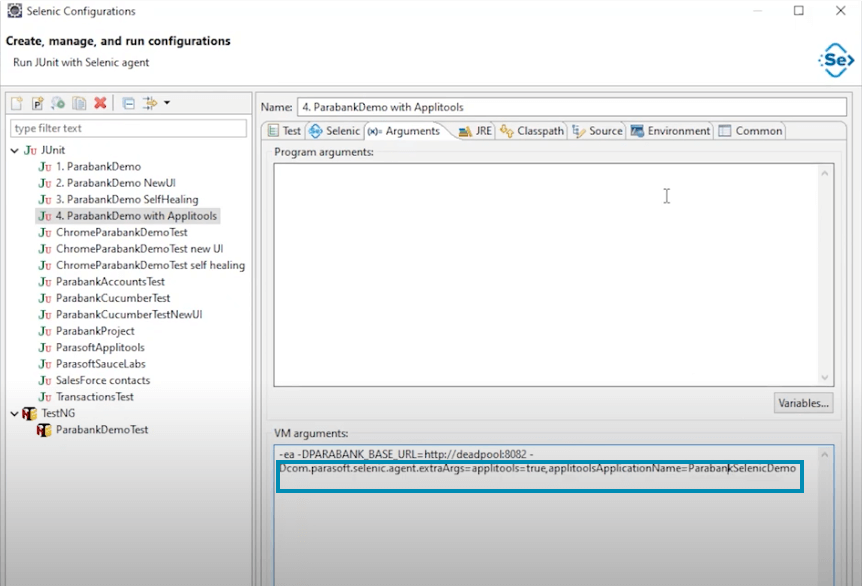The width and height of the screenshot is (862, 586).
Task: Click JUnit icon beside ParabankProject
Action: 45,331
